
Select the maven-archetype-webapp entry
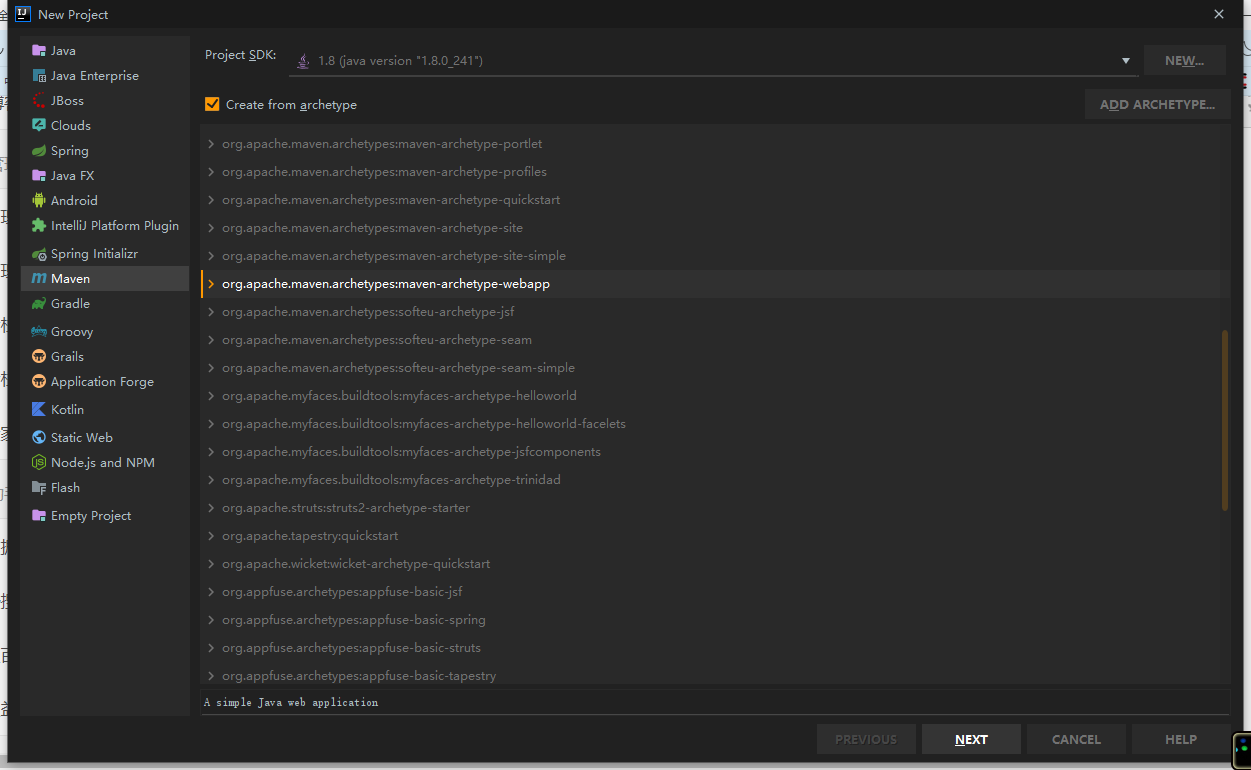pyautogui.click(x=385, y=283)
